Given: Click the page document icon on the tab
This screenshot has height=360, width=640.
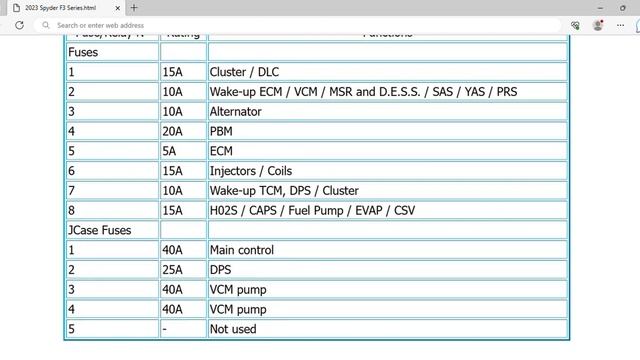Looking at the screenshot, I should (x=16, y=8).
